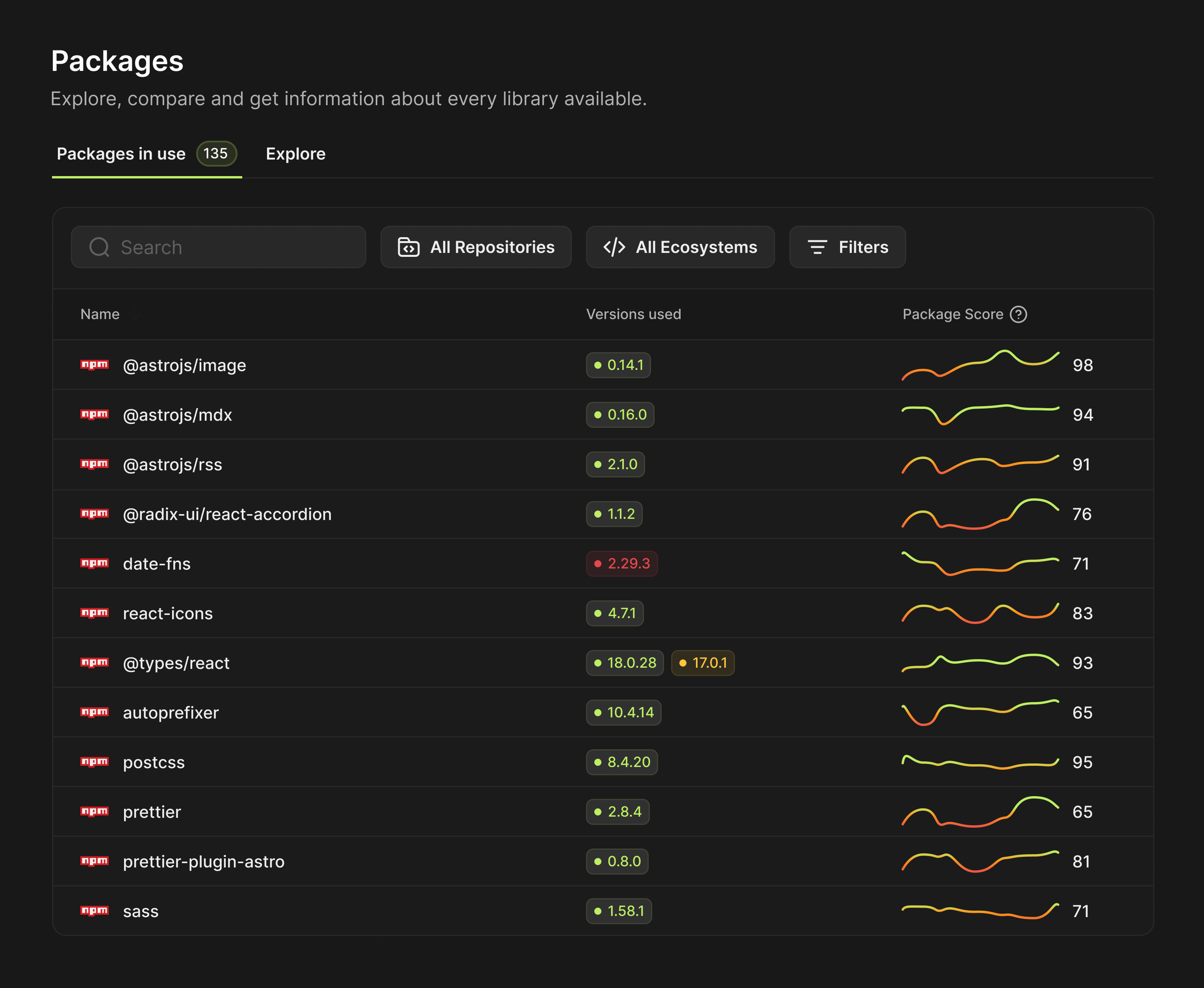
Task: Click the score value 94
Action: pos(1083,414)
